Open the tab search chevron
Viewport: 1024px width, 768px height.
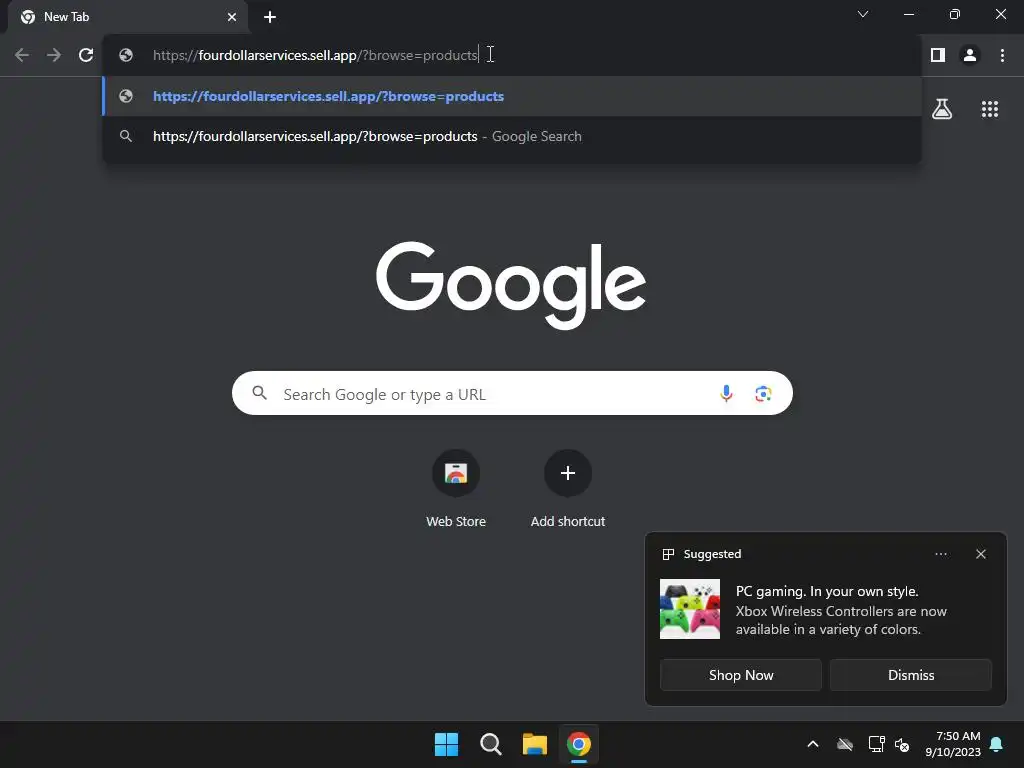[863, 14]
